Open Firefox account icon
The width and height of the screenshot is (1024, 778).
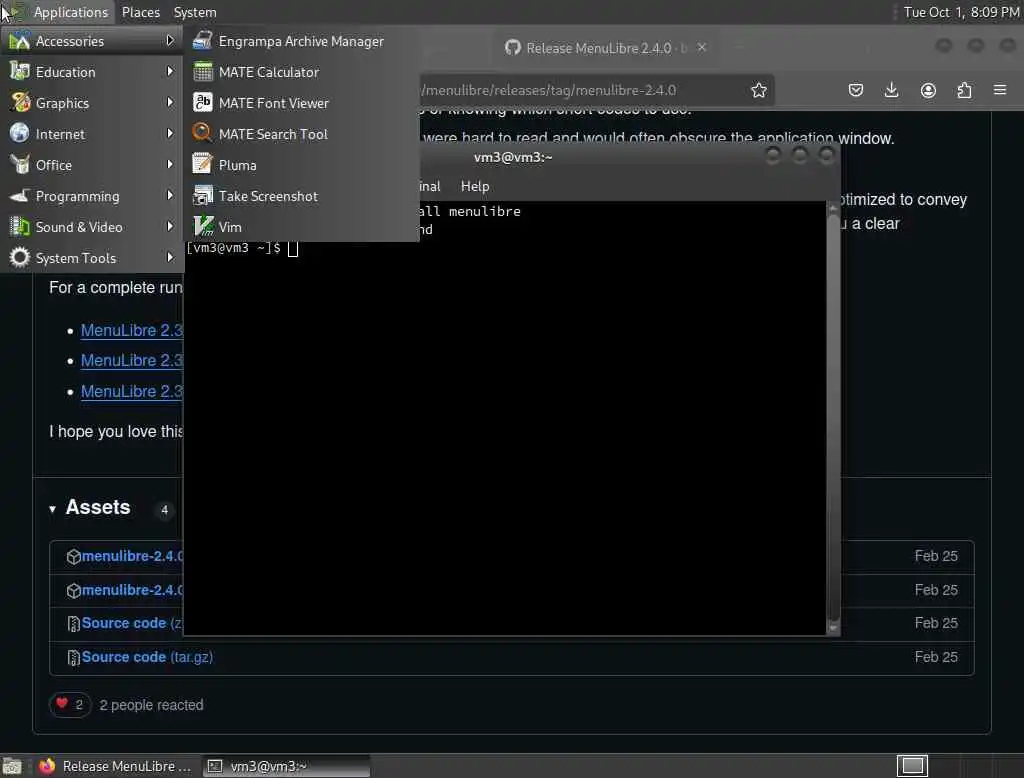tap(928, 90)
